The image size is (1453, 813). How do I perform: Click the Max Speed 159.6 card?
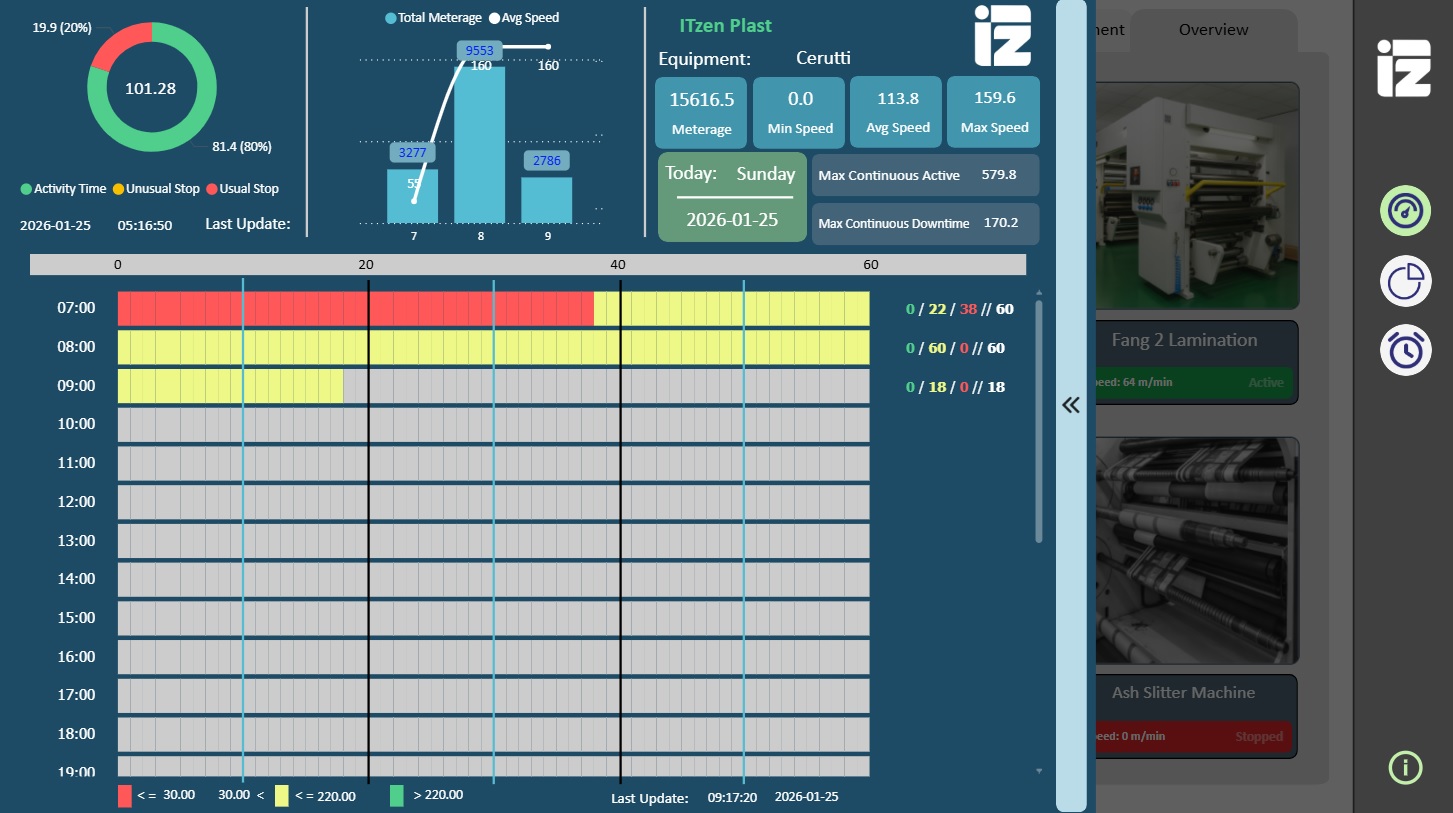coord(994,112)
